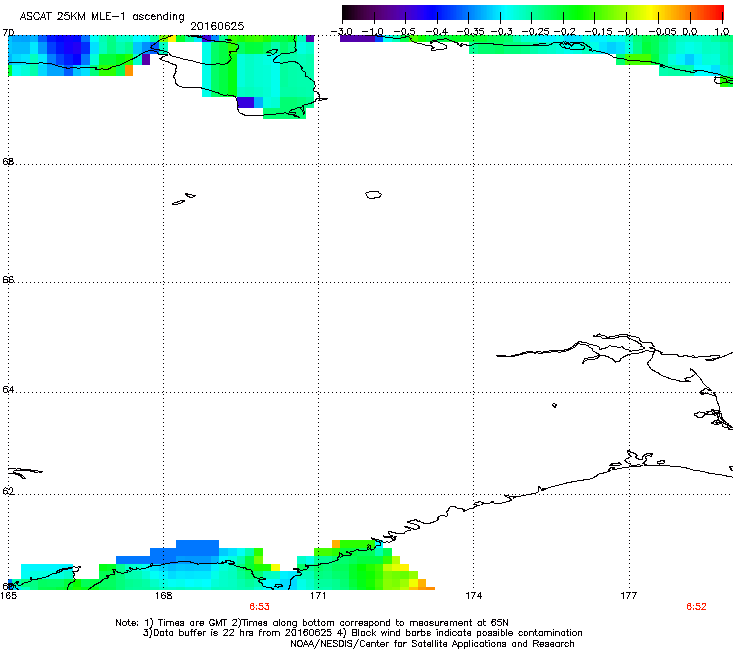Click the latitude label 68
The image size is (740, 650).
[x=8, y=162]
